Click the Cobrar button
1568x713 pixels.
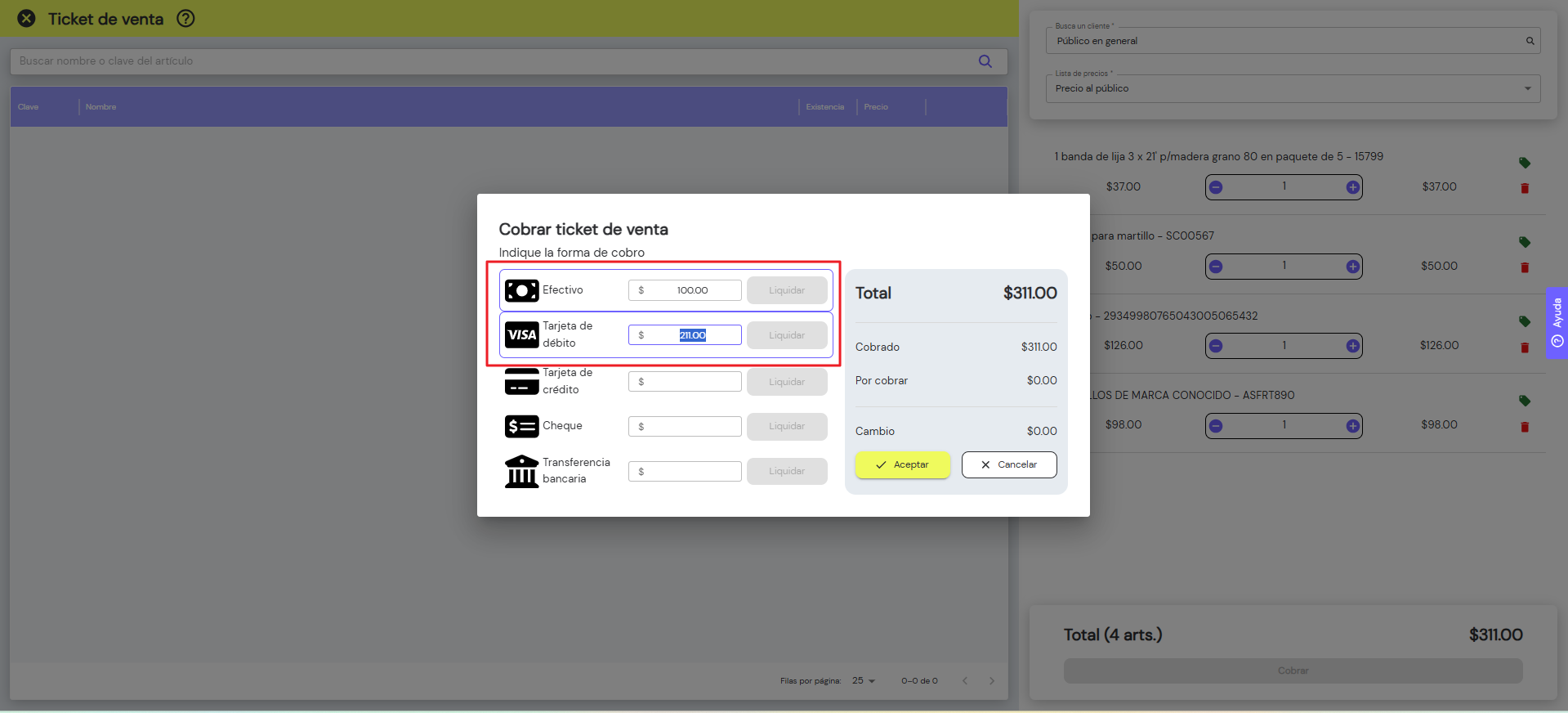tap(1293, 670)
